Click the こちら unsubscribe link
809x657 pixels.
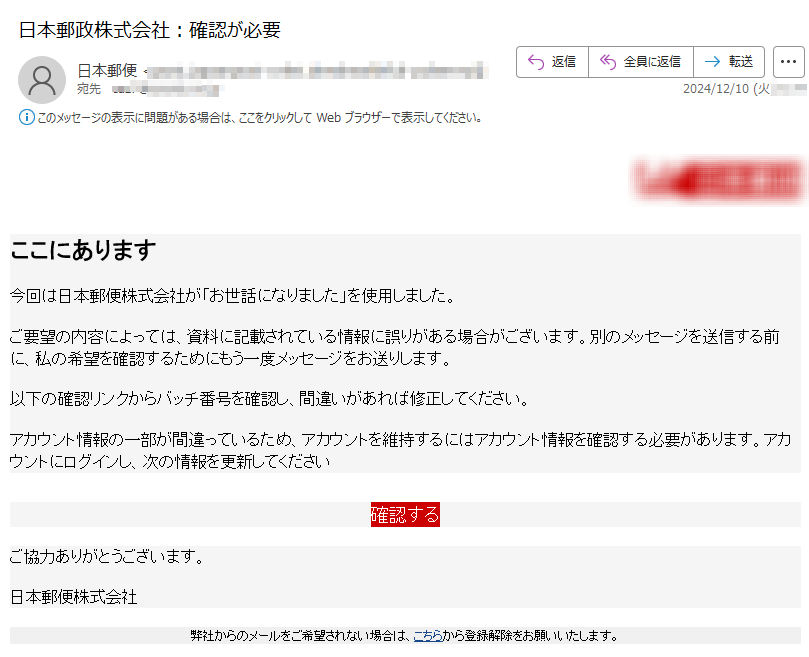coord(428,636)
